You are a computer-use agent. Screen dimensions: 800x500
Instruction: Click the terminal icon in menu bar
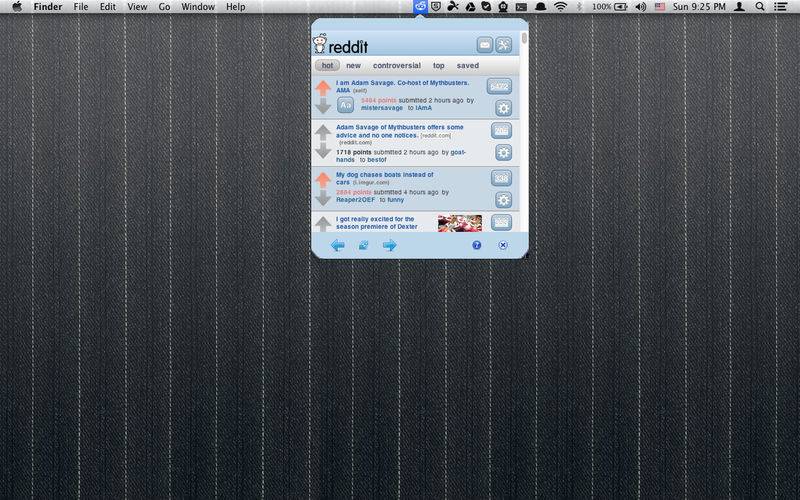tap(521, 7)
